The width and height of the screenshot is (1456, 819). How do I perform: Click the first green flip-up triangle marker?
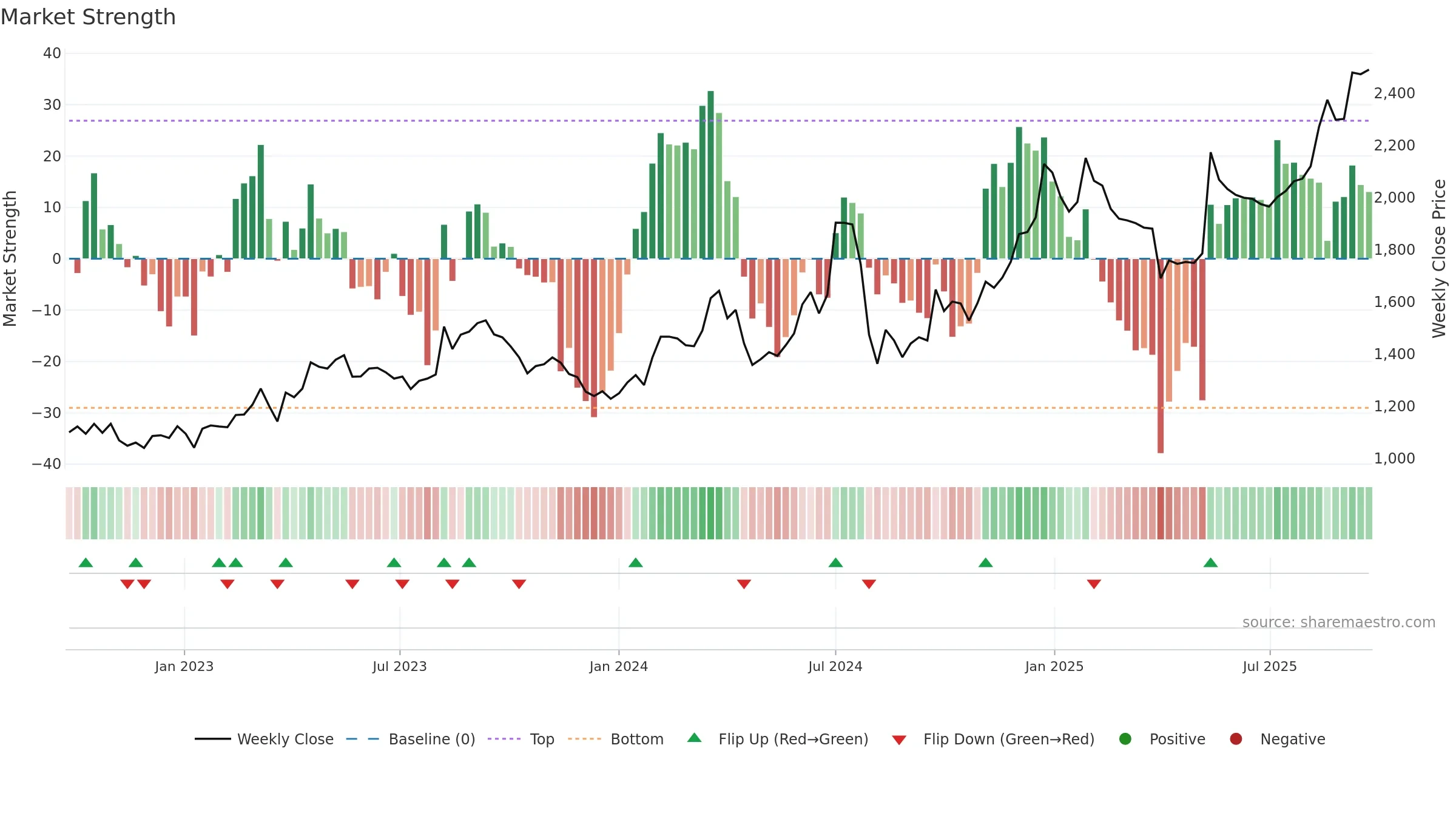tap(86, 562)
